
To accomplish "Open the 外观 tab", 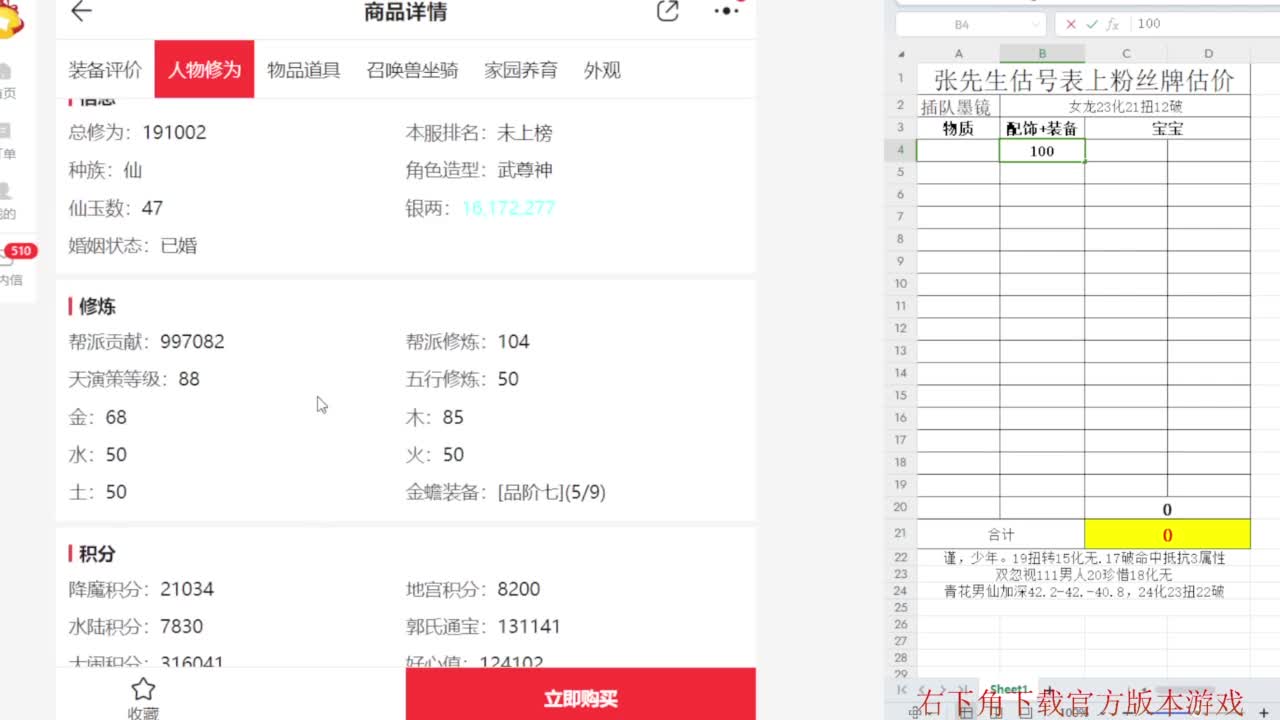I will 602,70.
